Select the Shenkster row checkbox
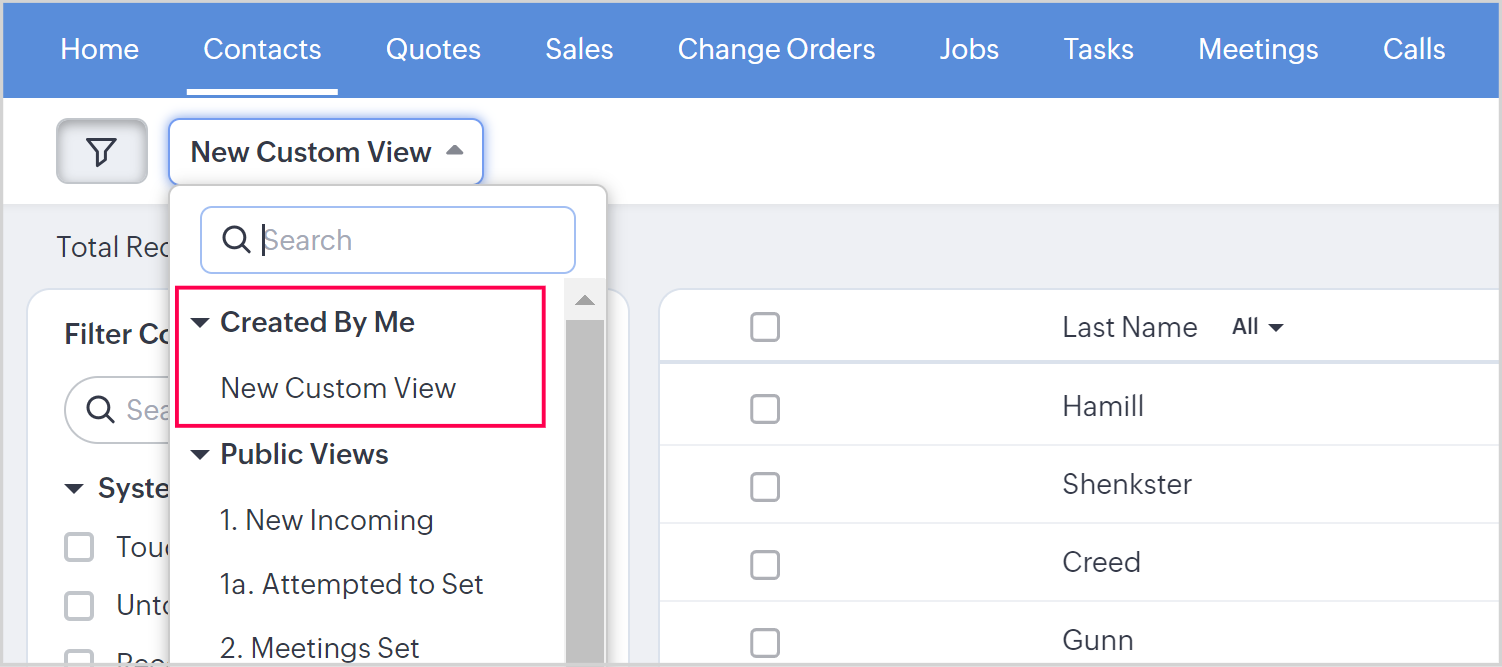Image resolution: width=1502 pixels, height=667 pixels. point(765,485)
